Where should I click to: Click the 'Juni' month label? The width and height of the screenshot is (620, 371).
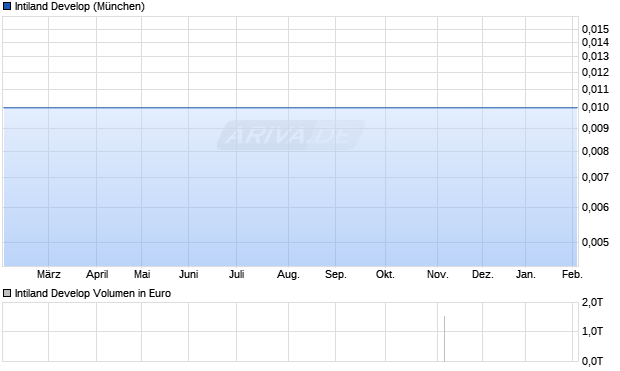click(189, 274)
